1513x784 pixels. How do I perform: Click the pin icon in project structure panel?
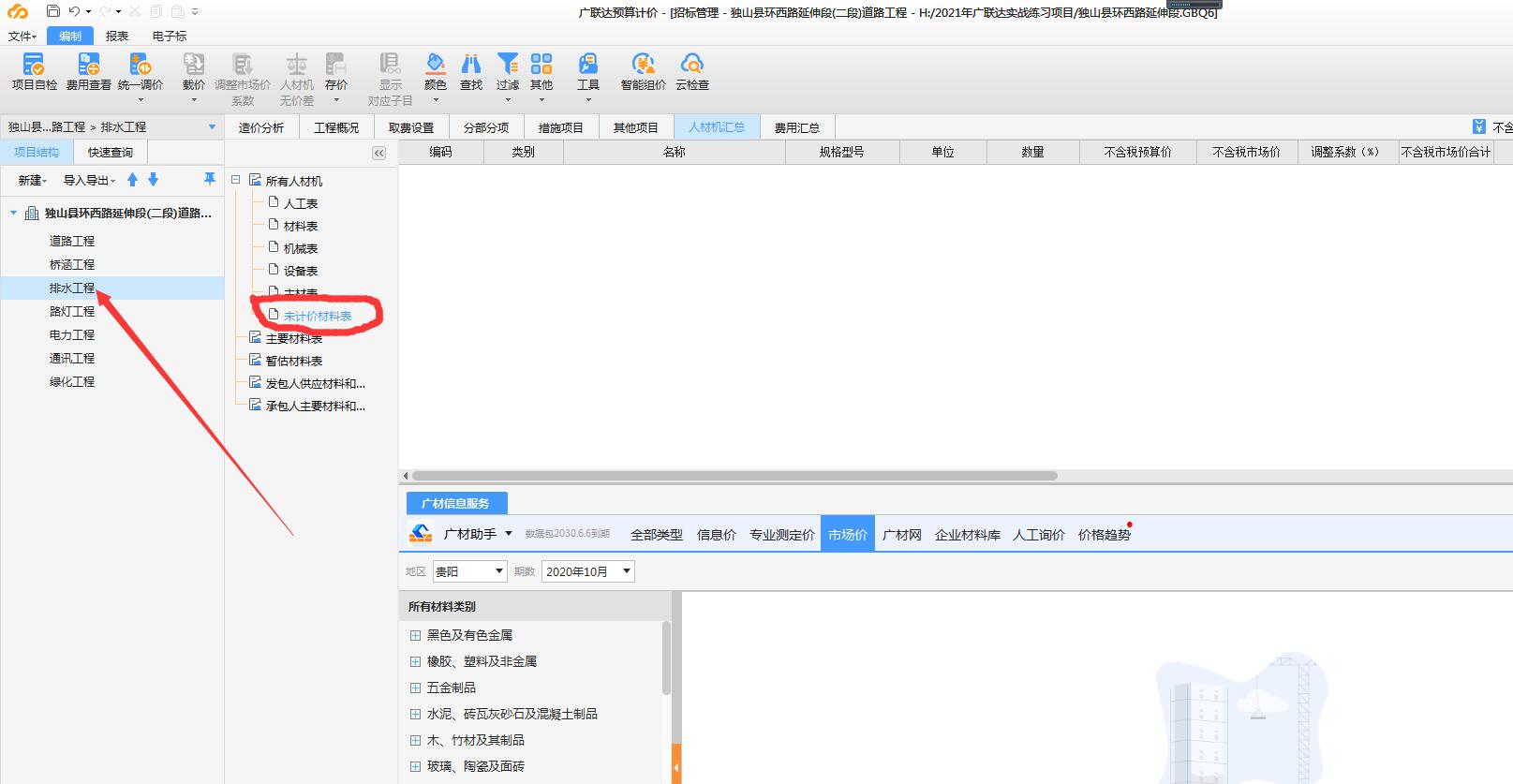coord(209,179)
